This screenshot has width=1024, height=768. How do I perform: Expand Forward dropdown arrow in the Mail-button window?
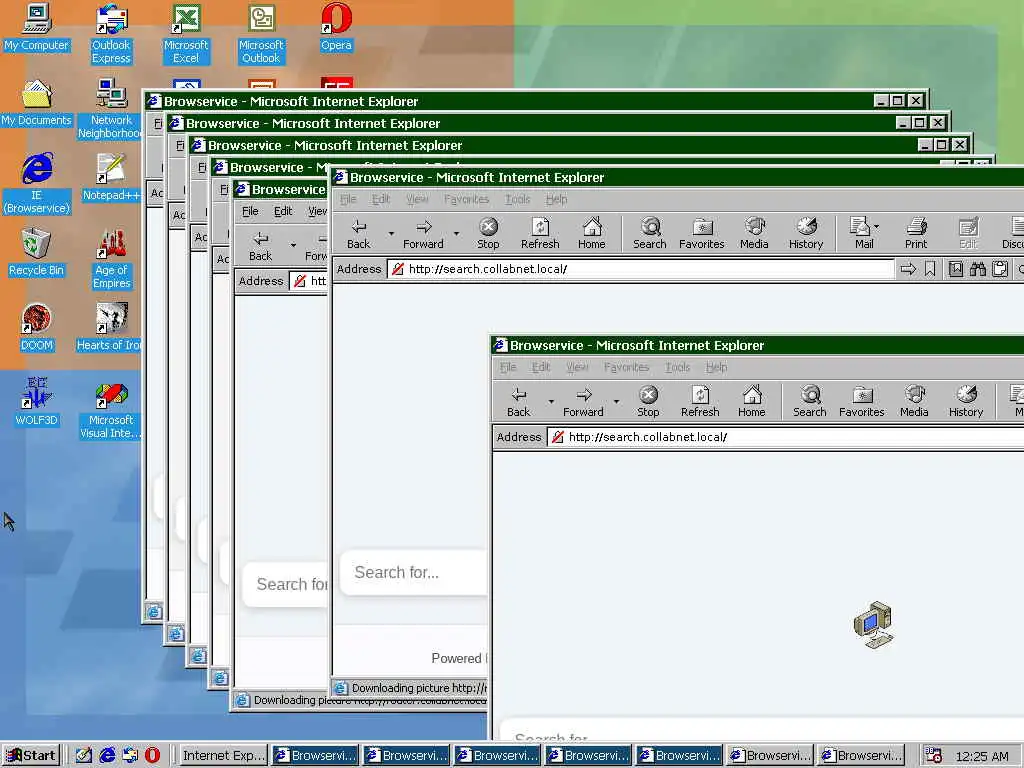tap(456, 234)
